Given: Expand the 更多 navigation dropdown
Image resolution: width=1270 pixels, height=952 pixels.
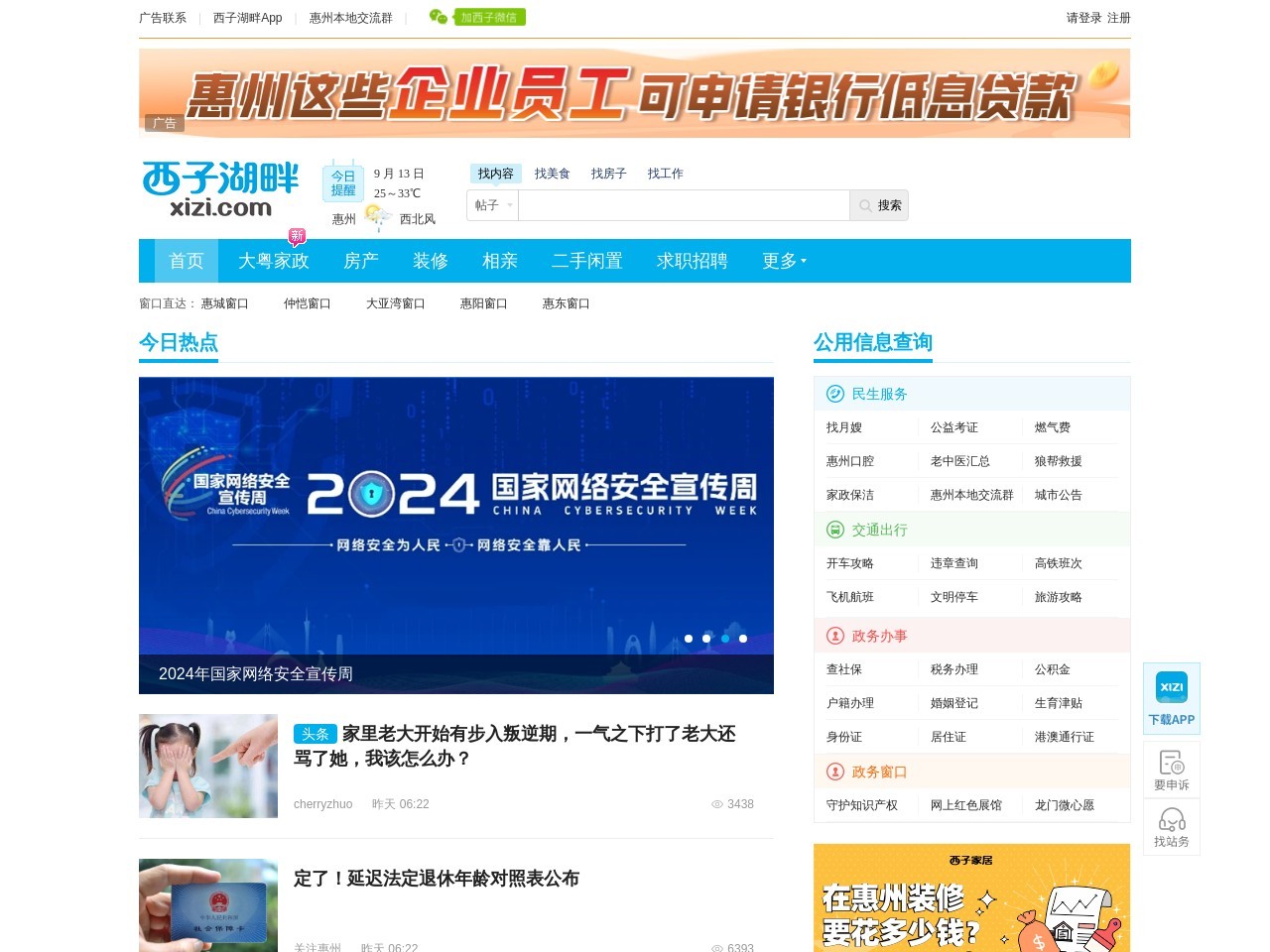Looking at the screenshot, I should 783,261.
